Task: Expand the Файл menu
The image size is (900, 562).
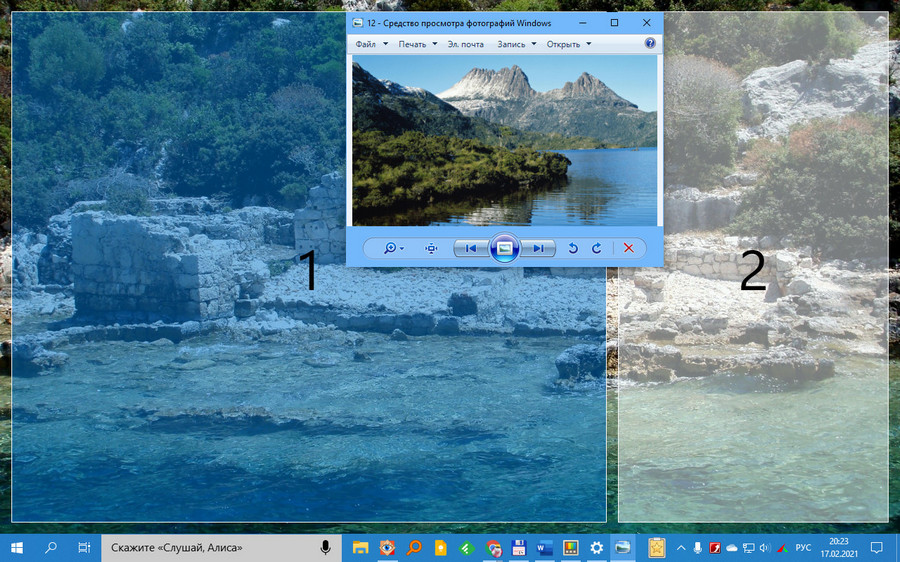Action: (371, 44)
